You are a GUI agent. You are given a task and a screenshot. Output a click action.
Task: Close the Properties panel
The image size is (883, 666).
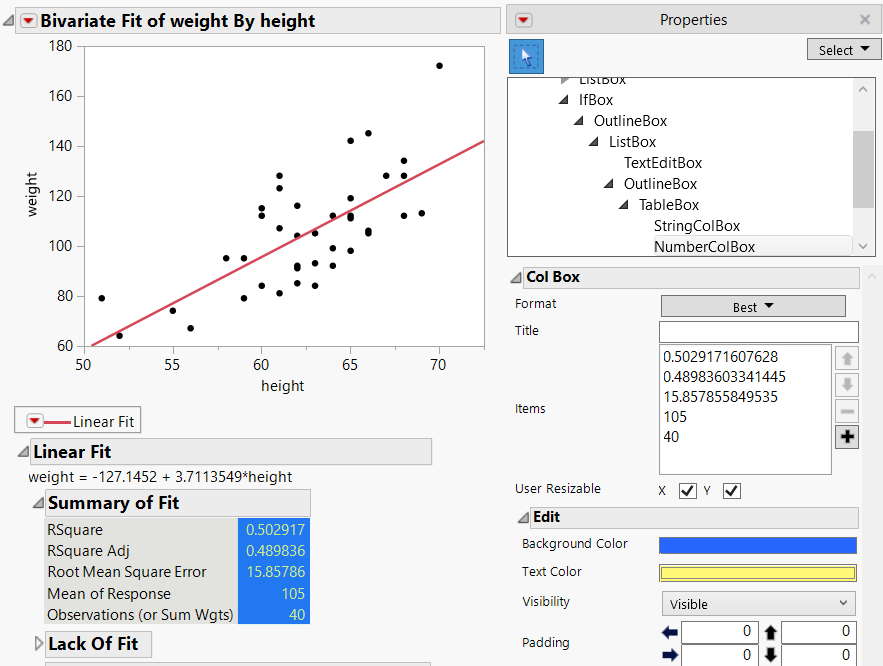click(865, 20)
